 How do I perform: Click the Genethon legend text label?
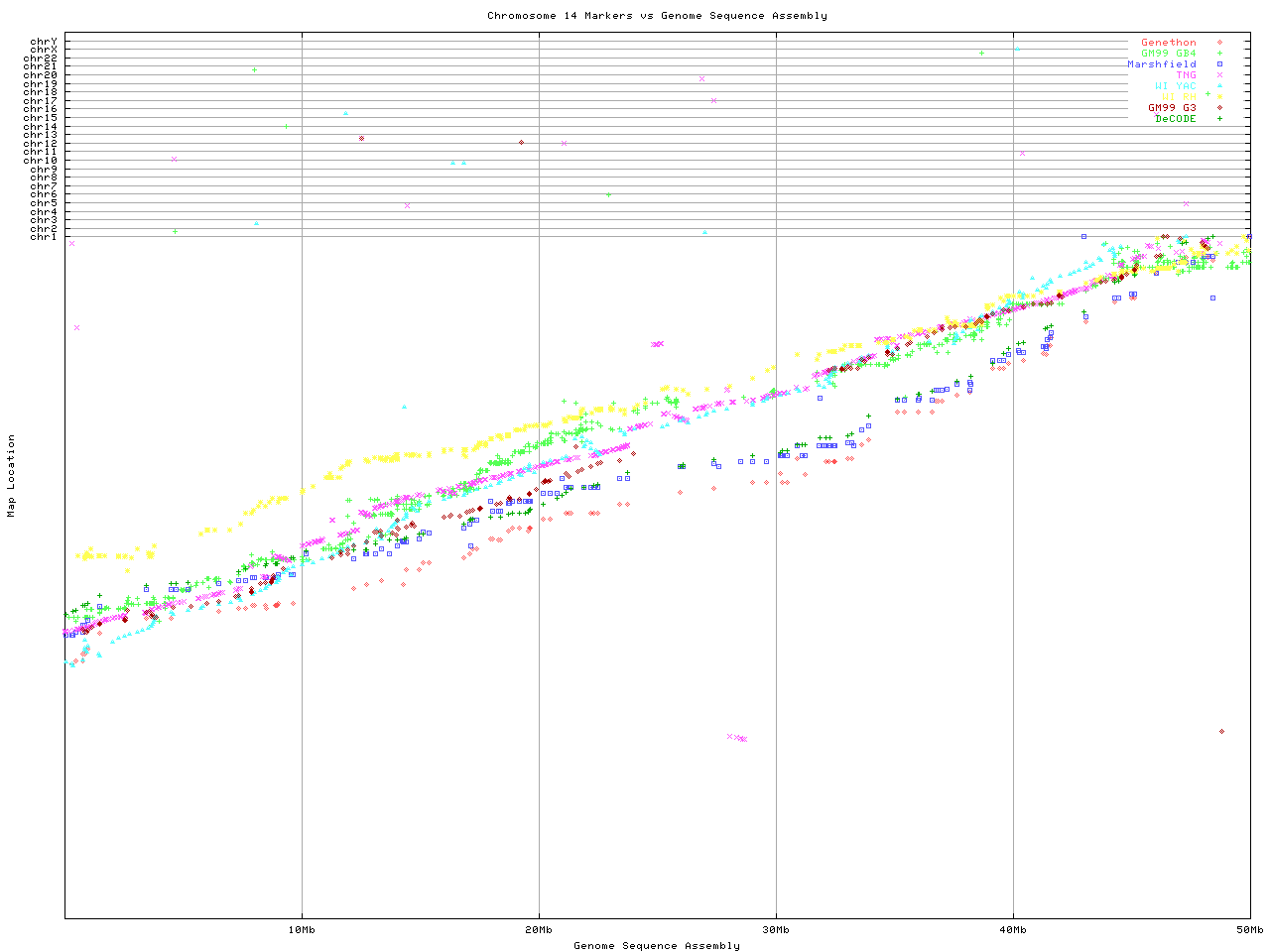coord(1168,43)
